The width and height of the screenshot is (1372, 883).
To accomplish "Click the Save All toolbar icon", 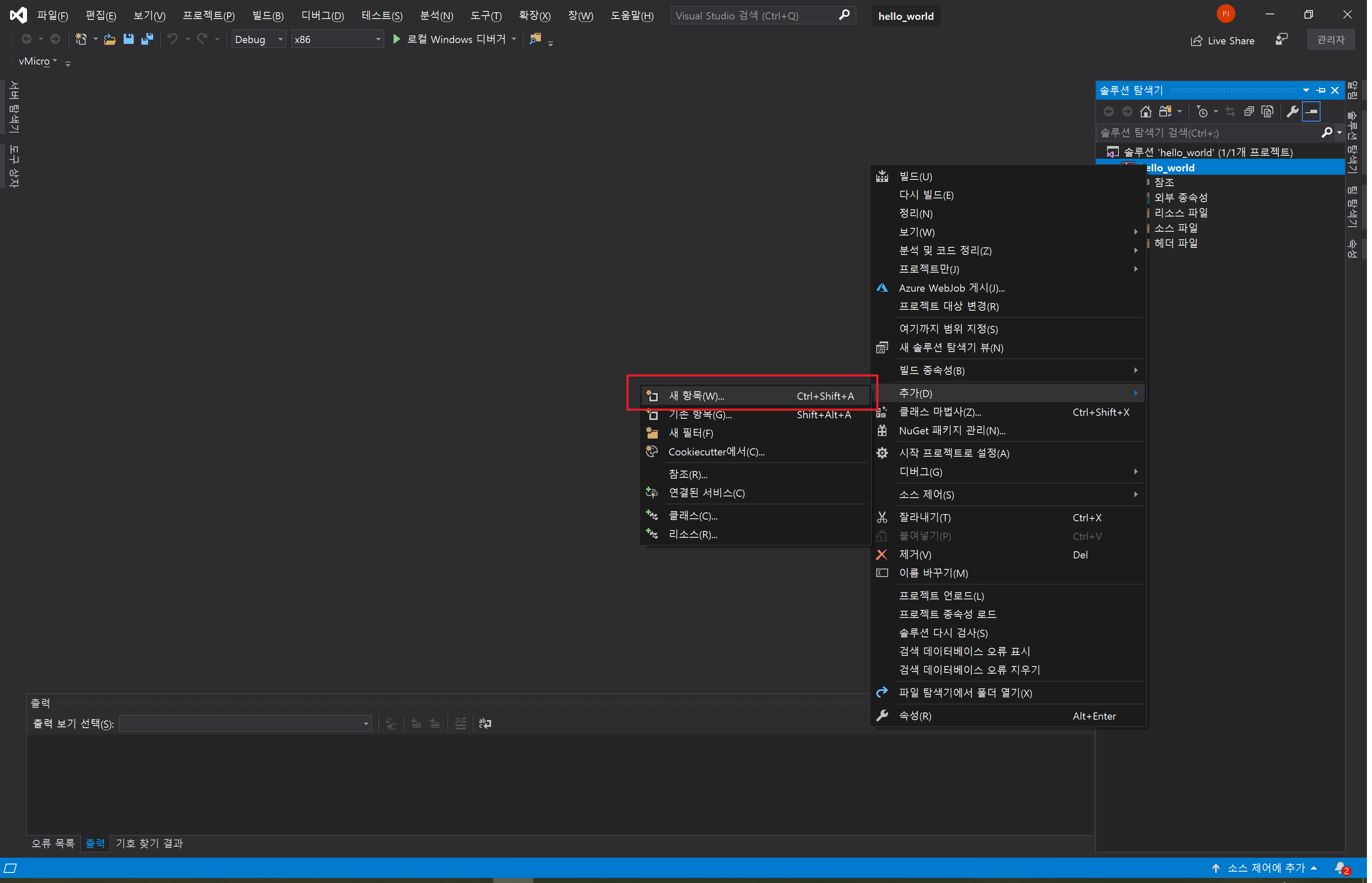I will [147, 39].
